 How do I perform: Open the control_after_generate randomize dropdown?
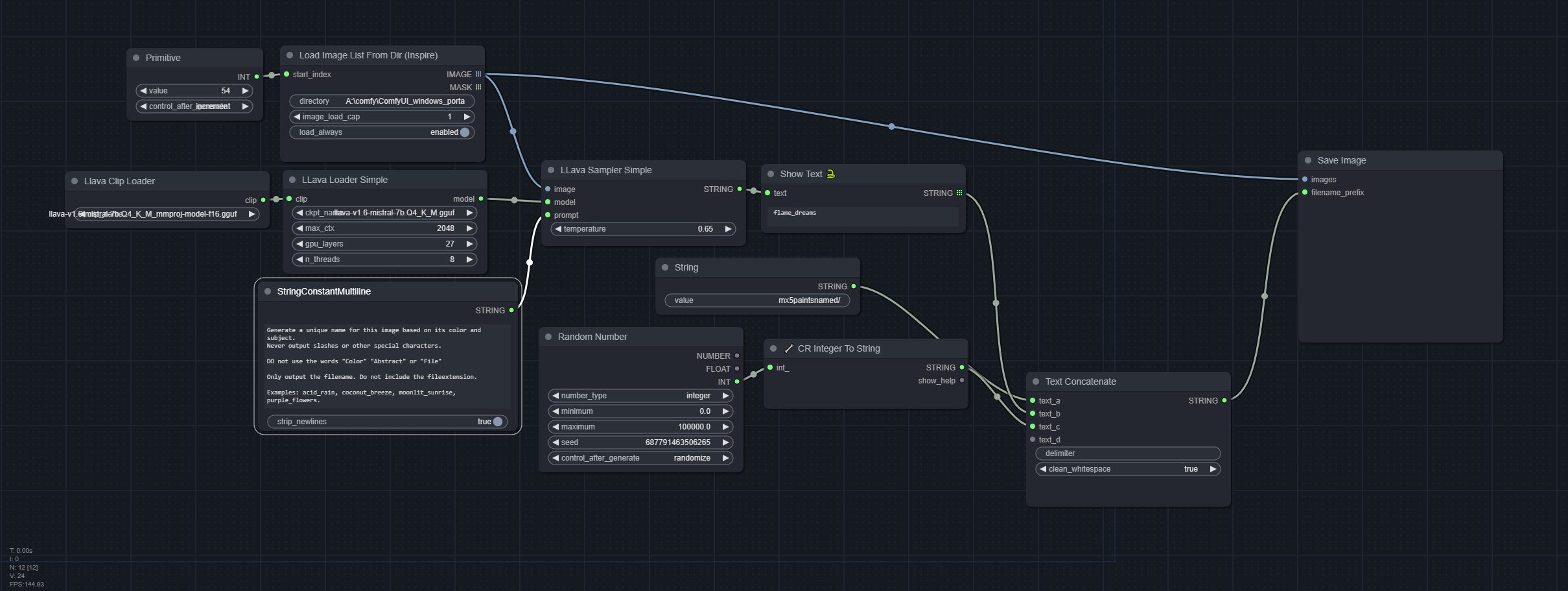pyautogui.click(x=640, y=458)
